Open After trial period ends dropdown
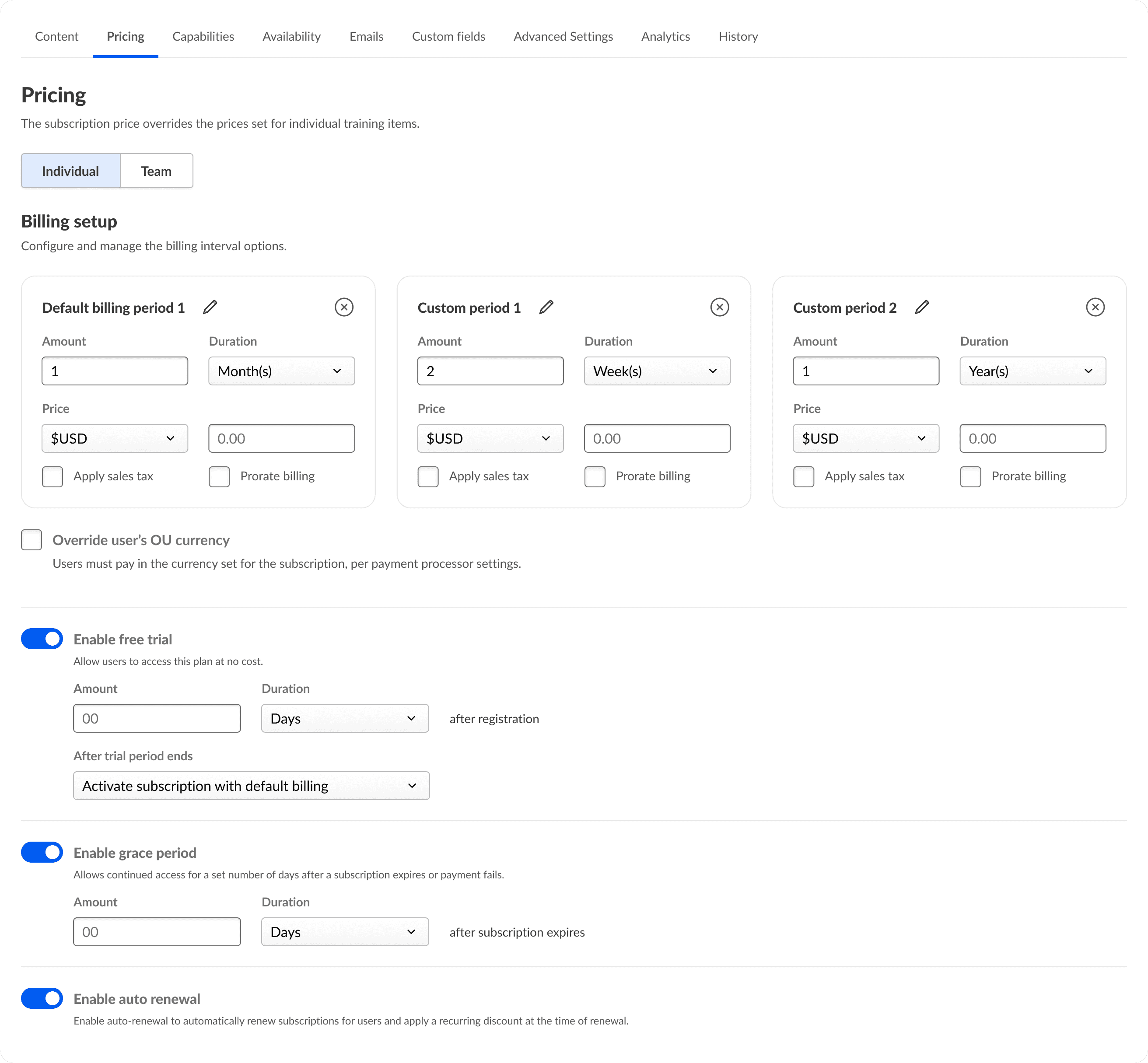1148x1063 pixels. pyautogui.click(x=251, y=786)
